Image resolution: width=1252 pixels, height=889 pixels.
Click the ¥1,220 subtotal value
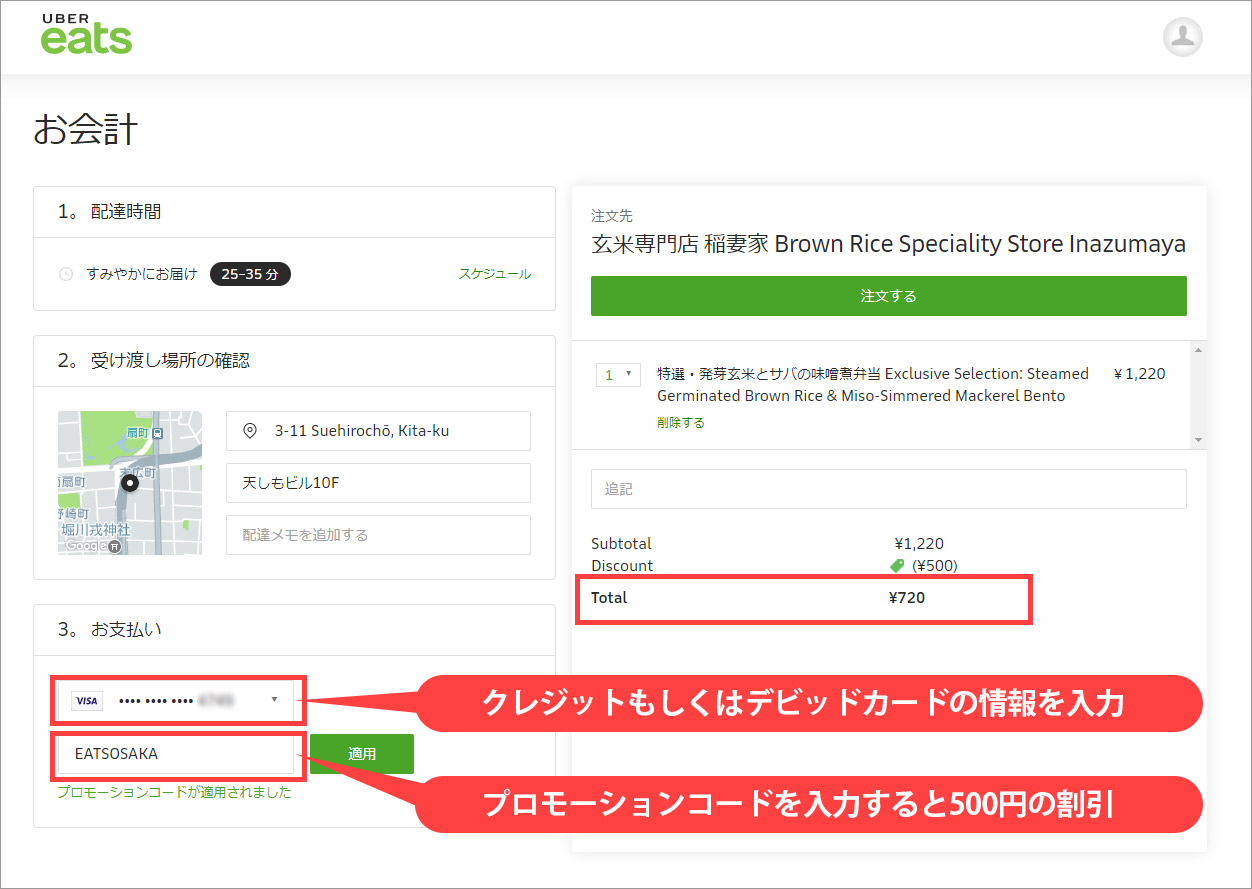coord(919,544)
